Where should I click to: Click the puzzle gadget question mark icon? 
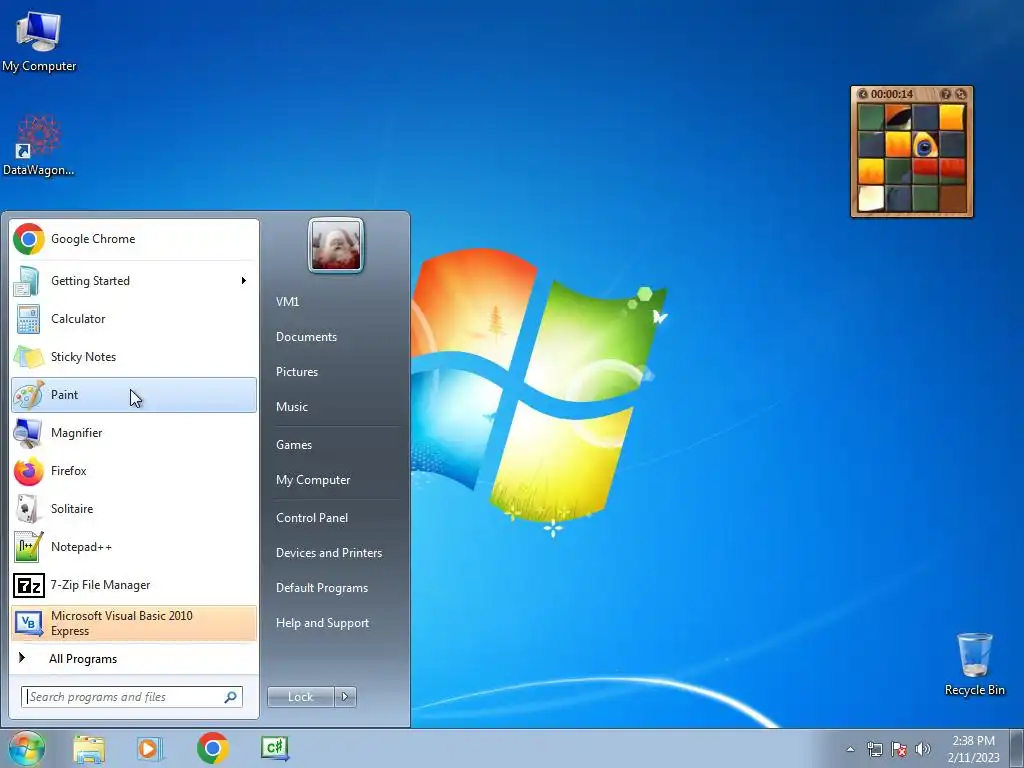click(945, 94)
